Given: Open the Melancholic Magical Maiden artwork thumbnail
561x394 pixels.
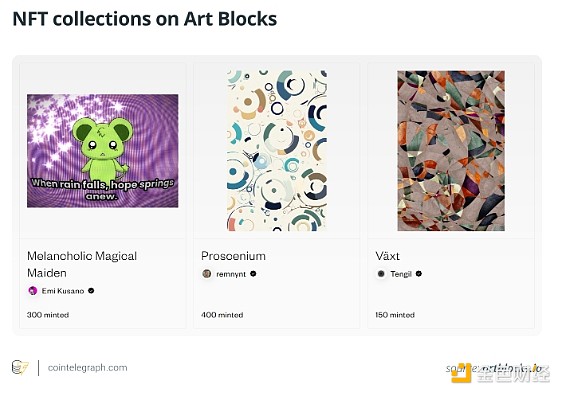Looking at the screenshot, I should (x=103, y=151).
